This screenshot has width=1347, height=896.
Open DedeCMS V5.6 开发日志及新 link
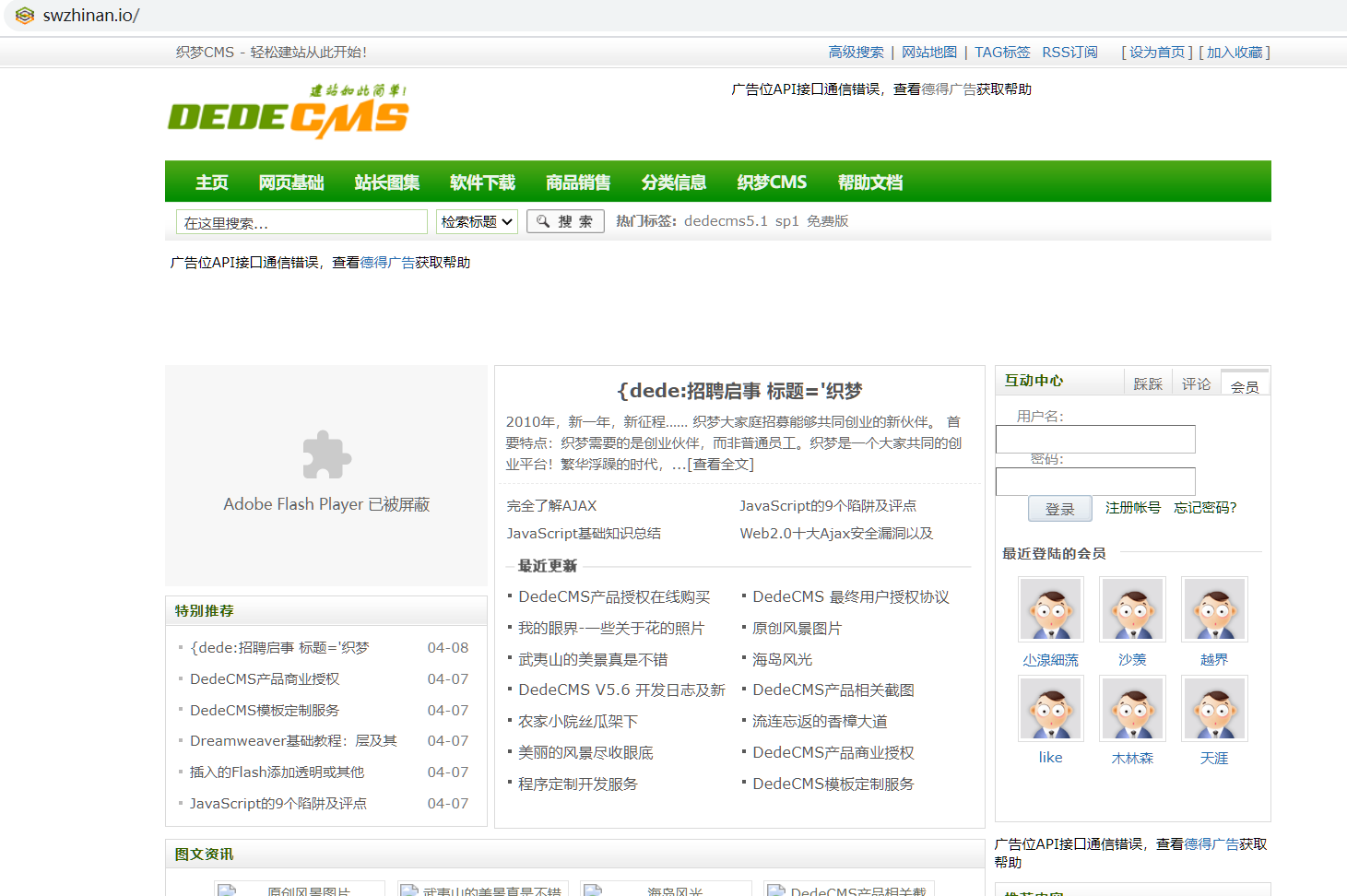[x=621, y=690]
